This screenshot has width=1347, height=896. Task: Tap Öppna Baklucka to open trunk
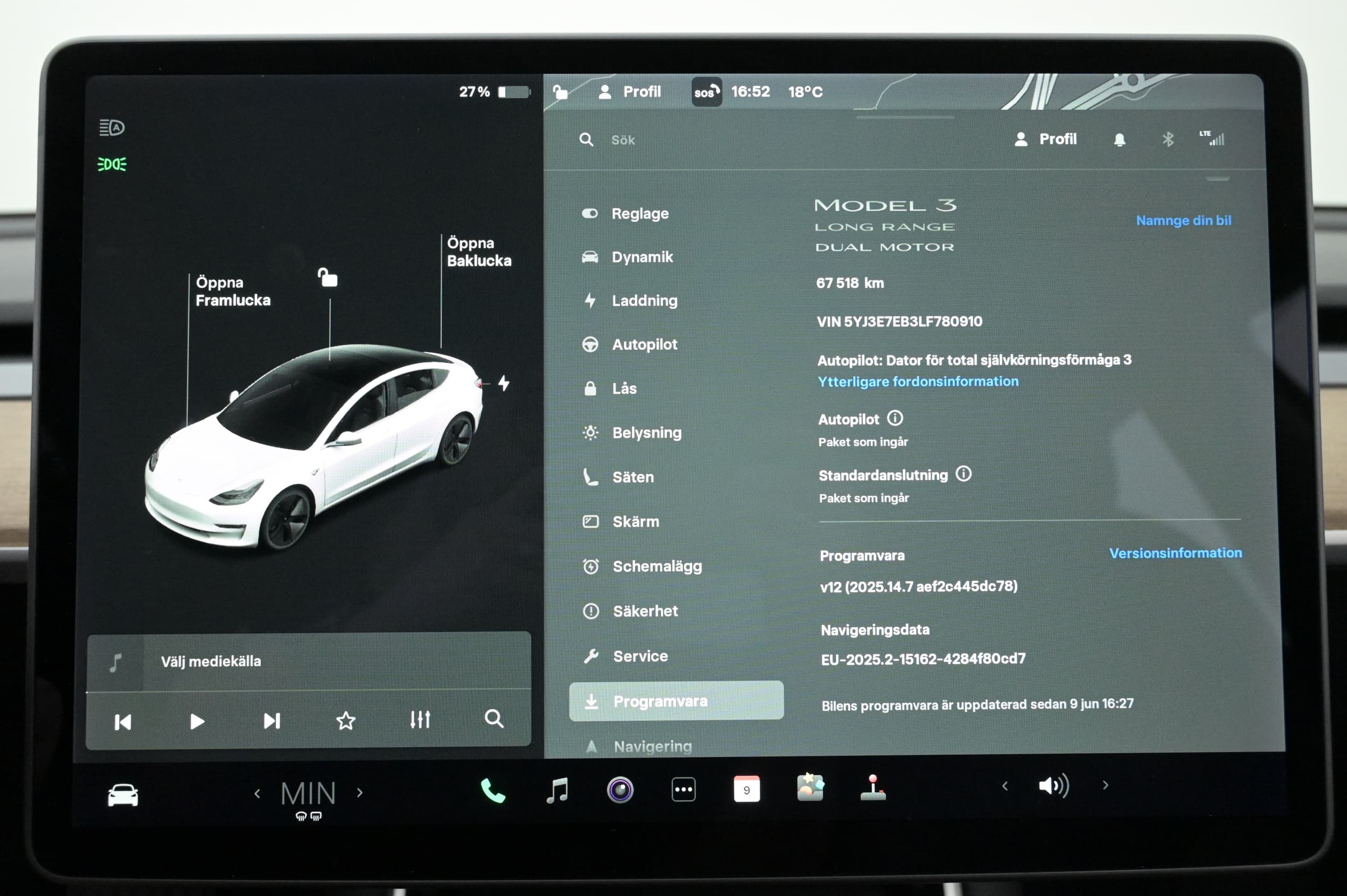[x=479, y=252]
